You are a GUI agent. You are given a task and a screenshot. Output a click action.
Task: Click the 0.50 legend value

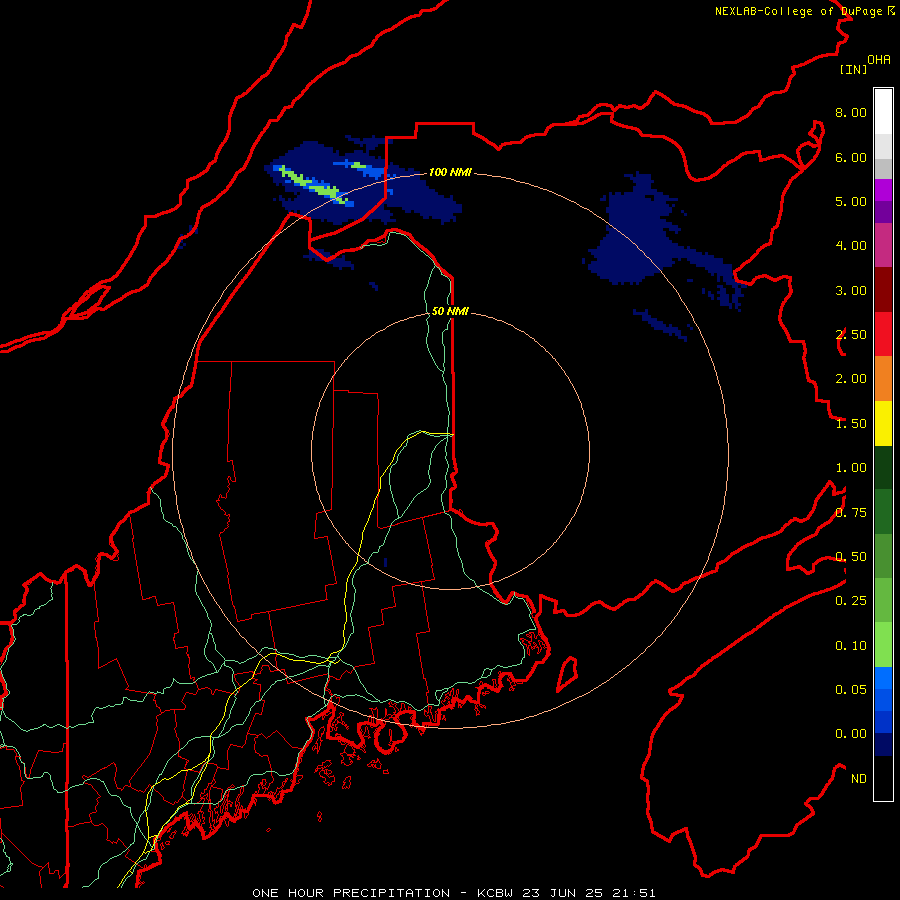tap(851, 557)
